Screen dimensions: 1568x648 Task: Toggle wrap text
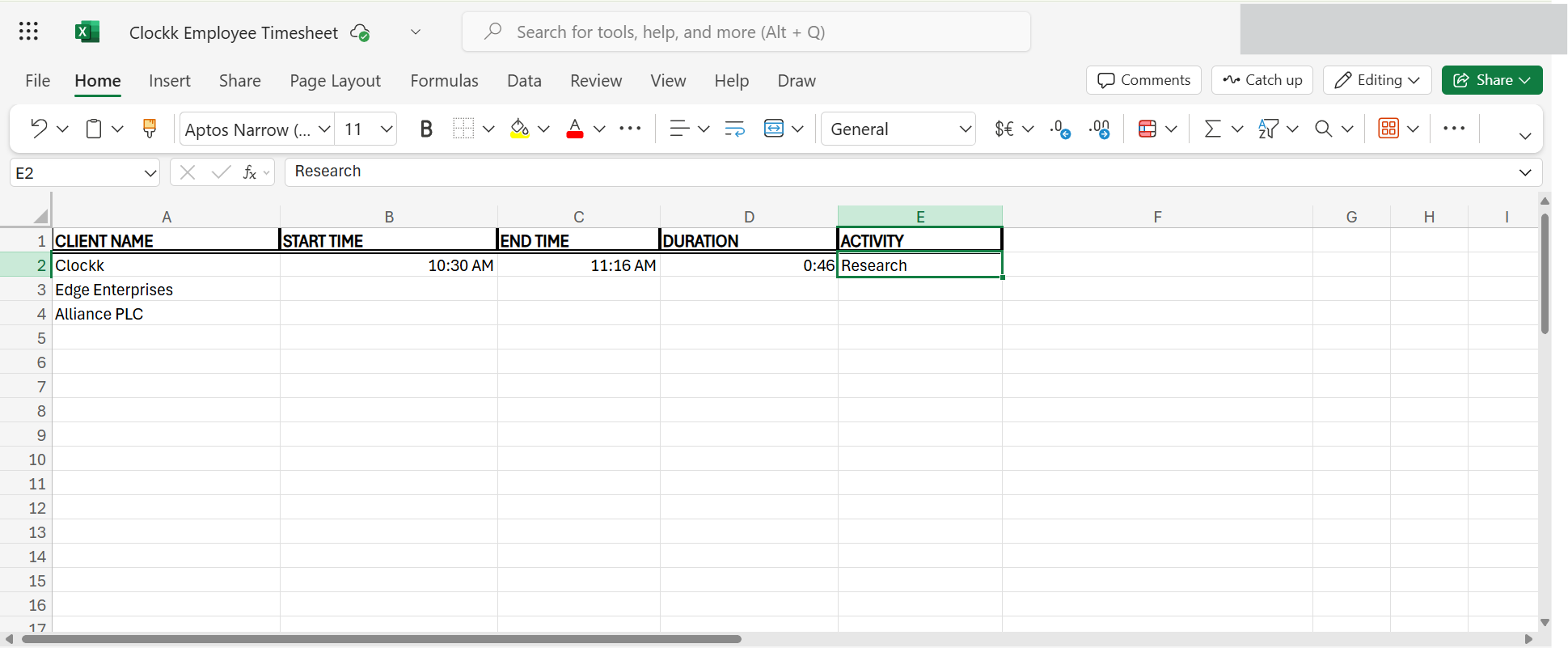click(x=735, y=129)
